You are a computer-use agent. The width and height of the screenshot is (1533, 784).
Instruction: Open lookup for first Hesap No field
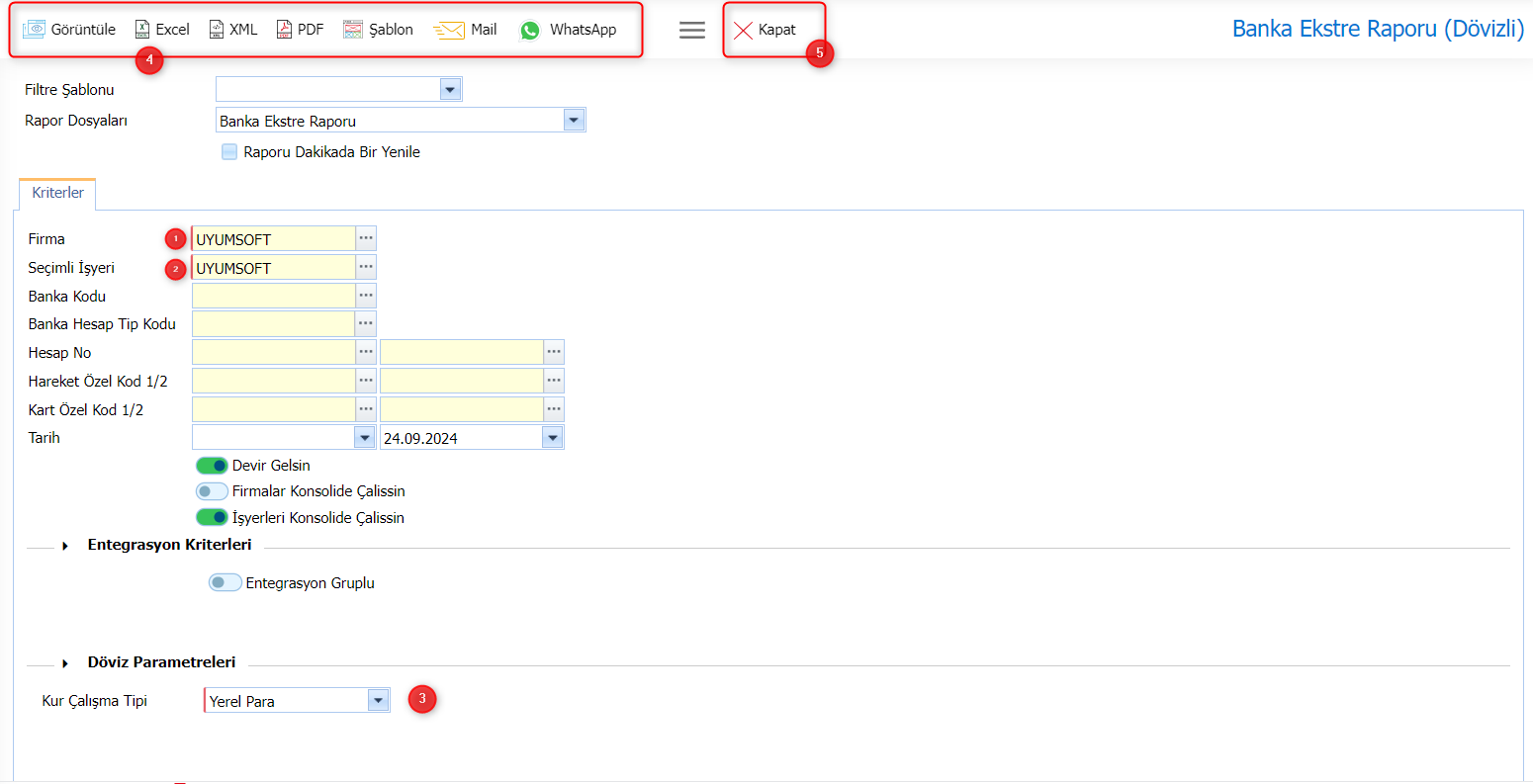tap(366, 352)
